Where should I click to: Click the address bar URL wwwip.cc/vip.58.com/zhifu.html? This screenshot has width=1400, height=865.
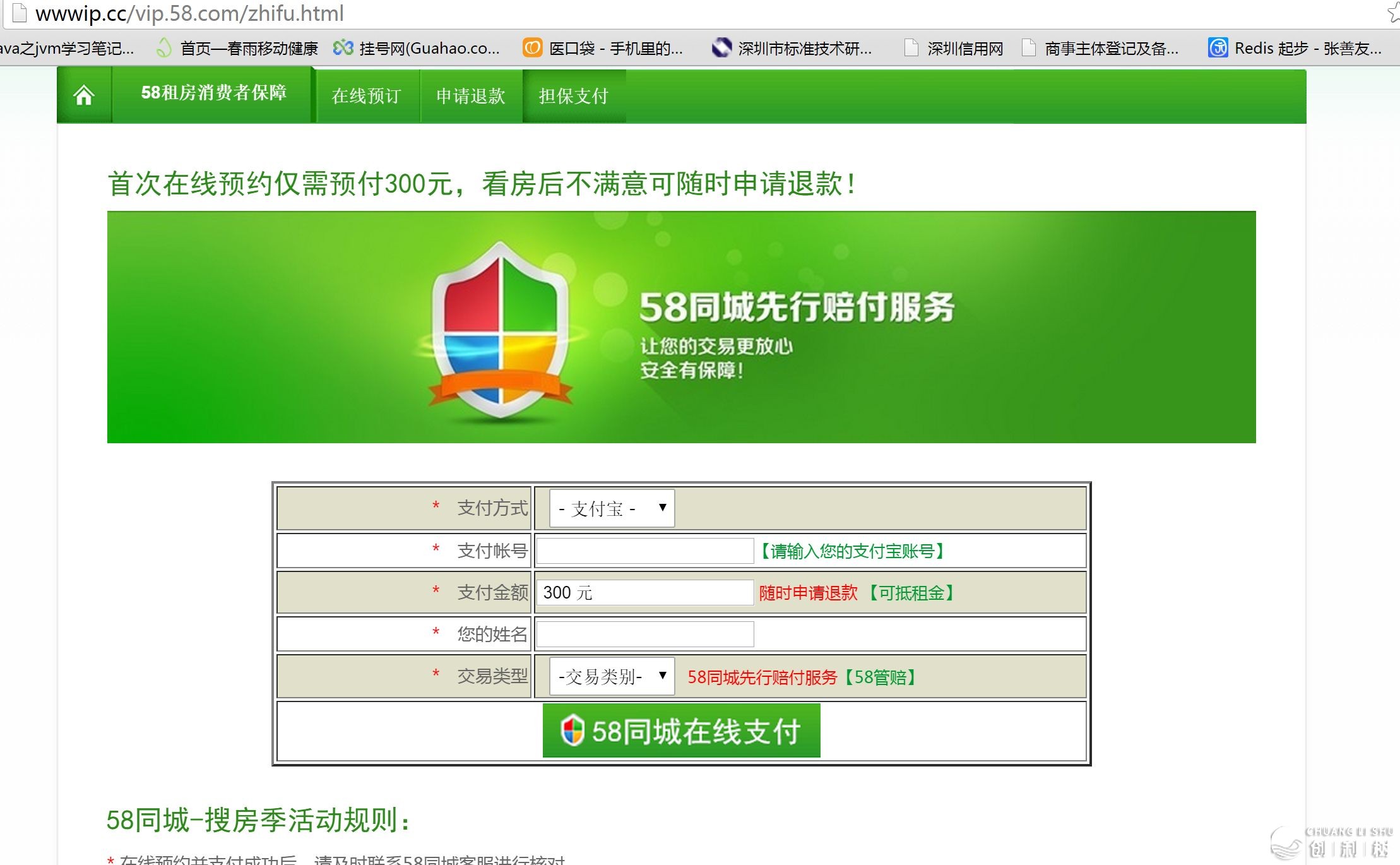pos(189,13)
